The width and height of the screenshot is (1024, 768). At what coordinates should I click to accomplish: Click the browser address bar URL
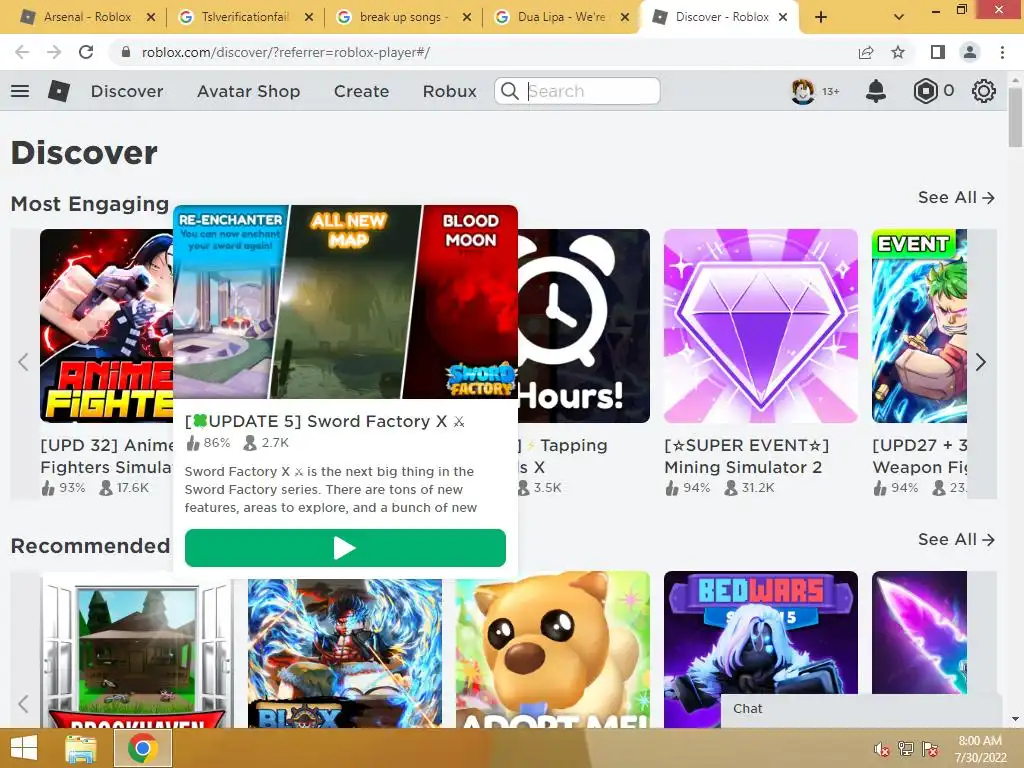285,52
